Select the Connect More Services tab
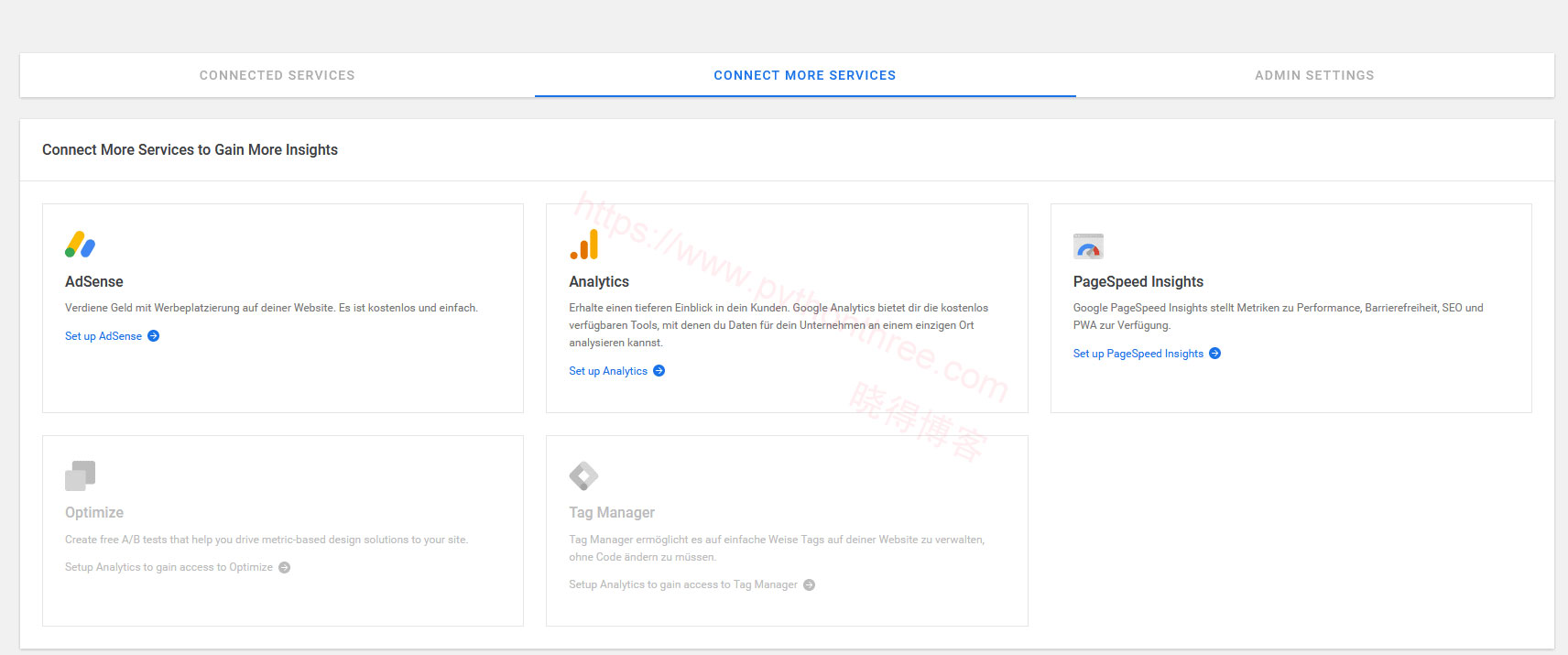 (x=805, y=75)
